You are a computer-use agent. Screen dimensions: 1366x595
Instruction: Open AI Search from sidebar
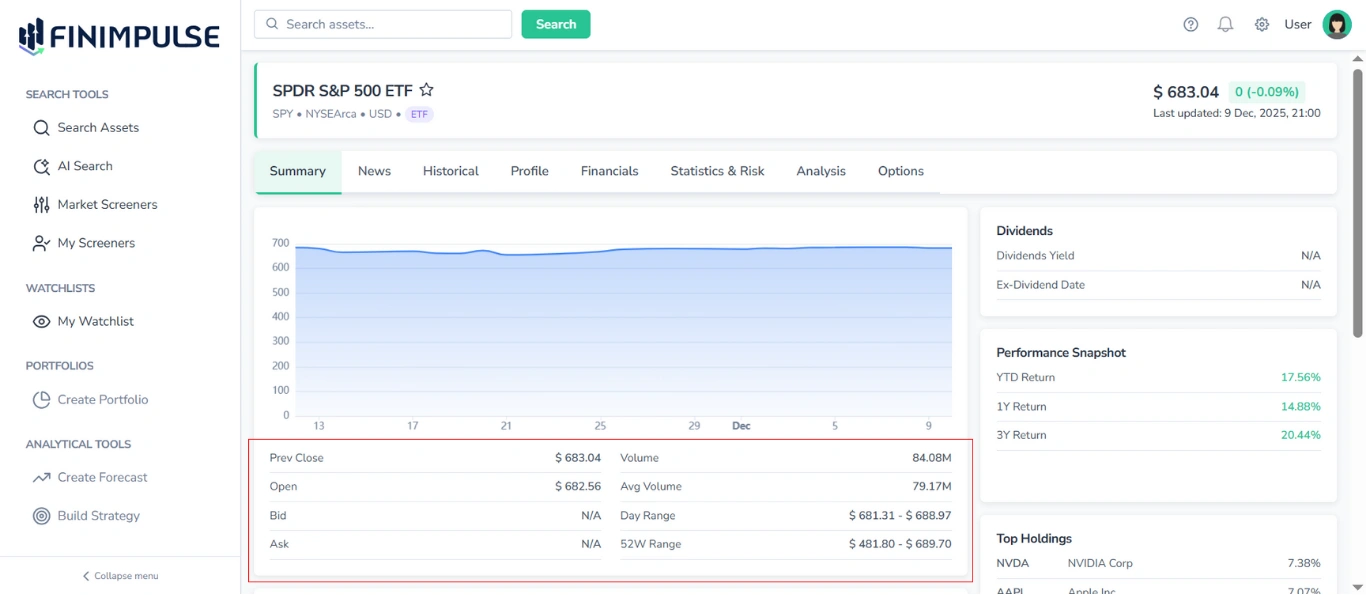point(84,166)
